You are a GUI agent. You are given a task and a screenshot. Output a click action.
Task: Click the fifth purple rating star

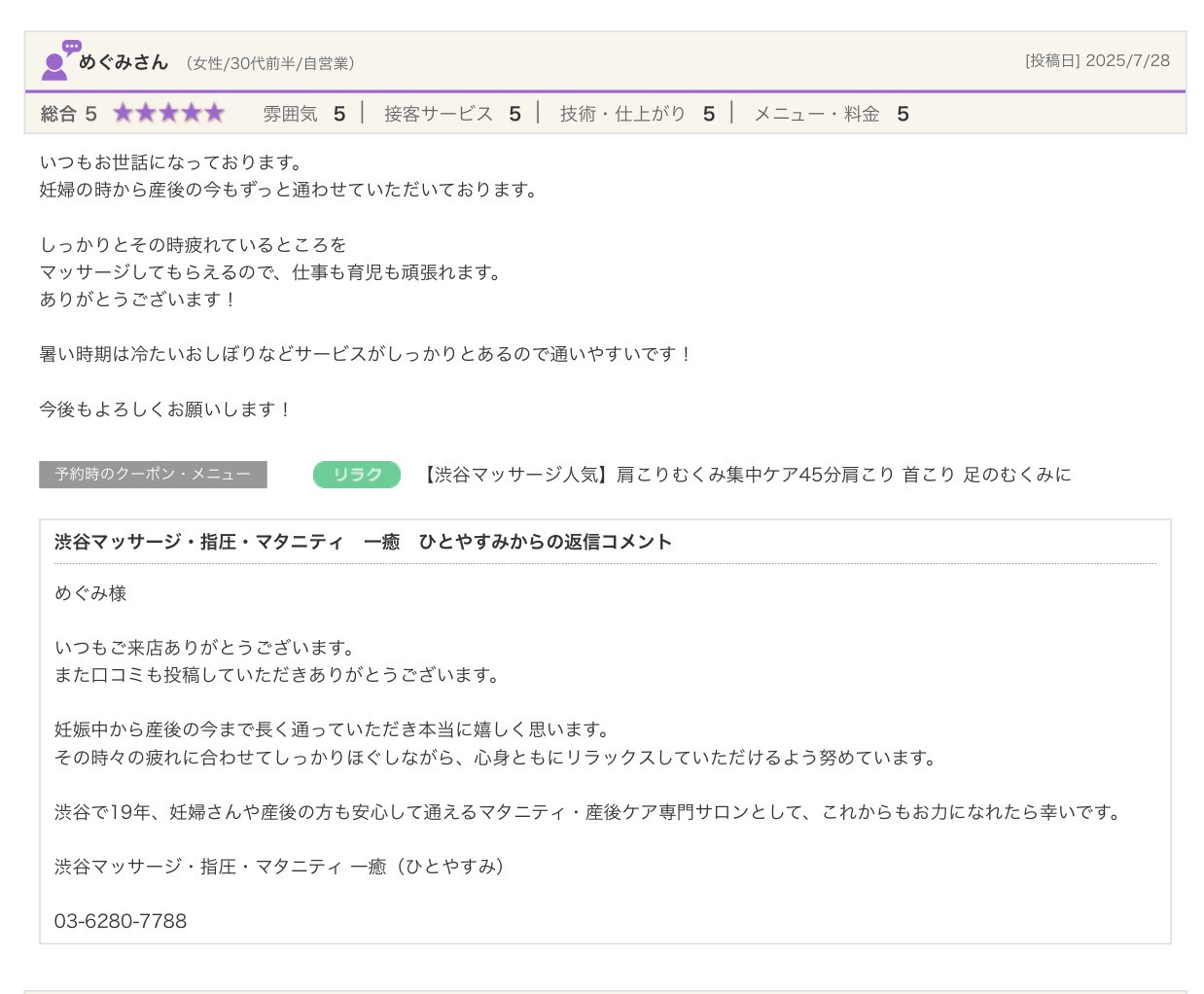click(214, 114)
